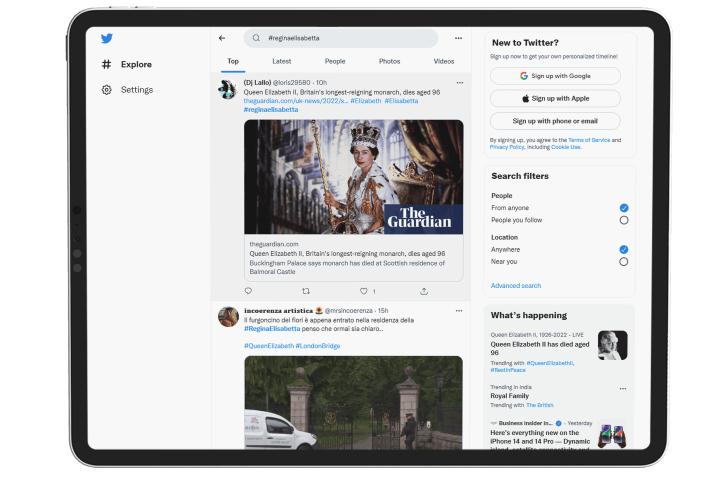Switch to the Videos tab
The height and width of the screenshot is (480, 713).
(x=443, y=61)
